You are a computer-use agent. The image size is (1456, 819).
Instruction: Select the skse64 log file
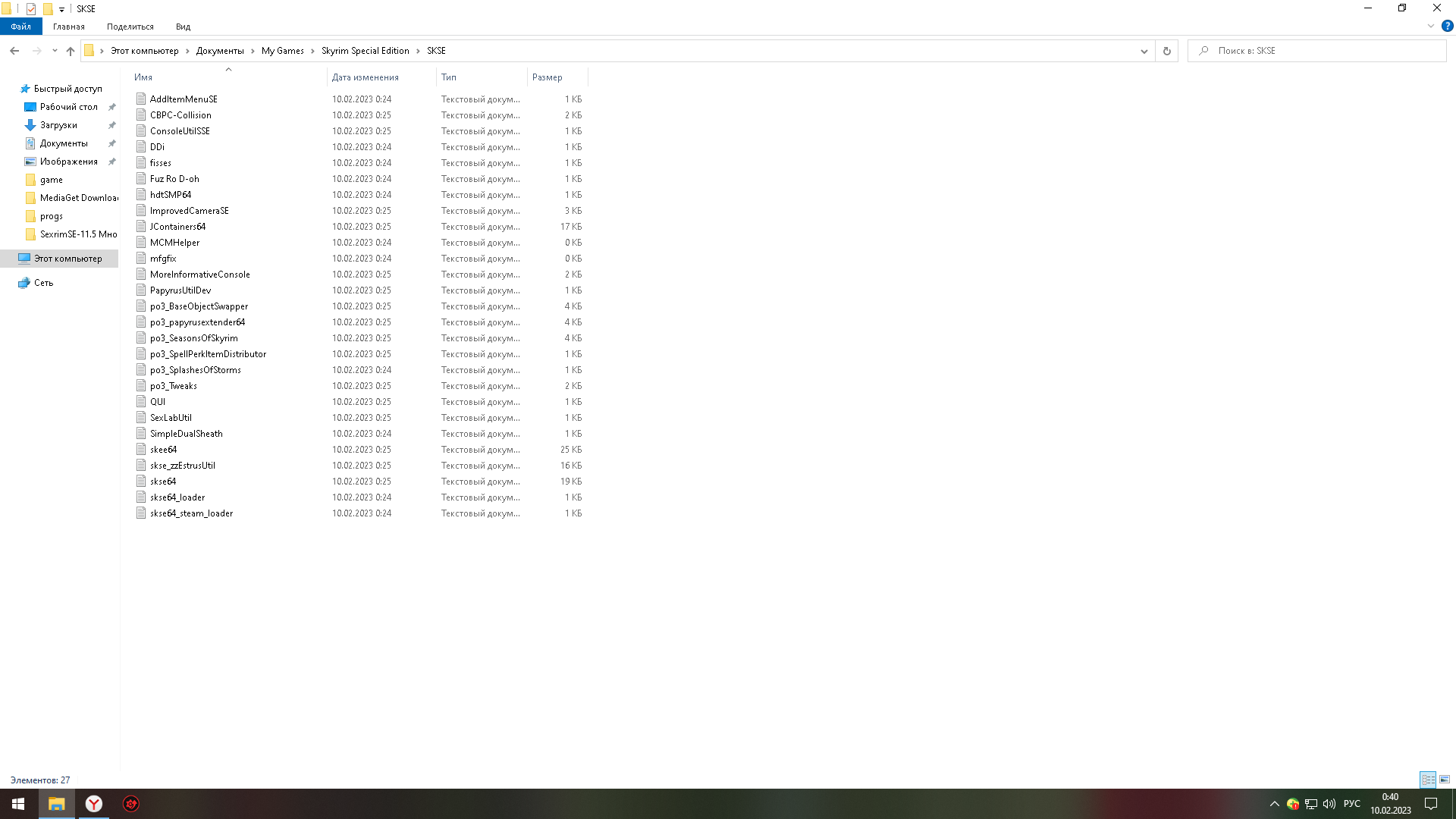(163, 482)
